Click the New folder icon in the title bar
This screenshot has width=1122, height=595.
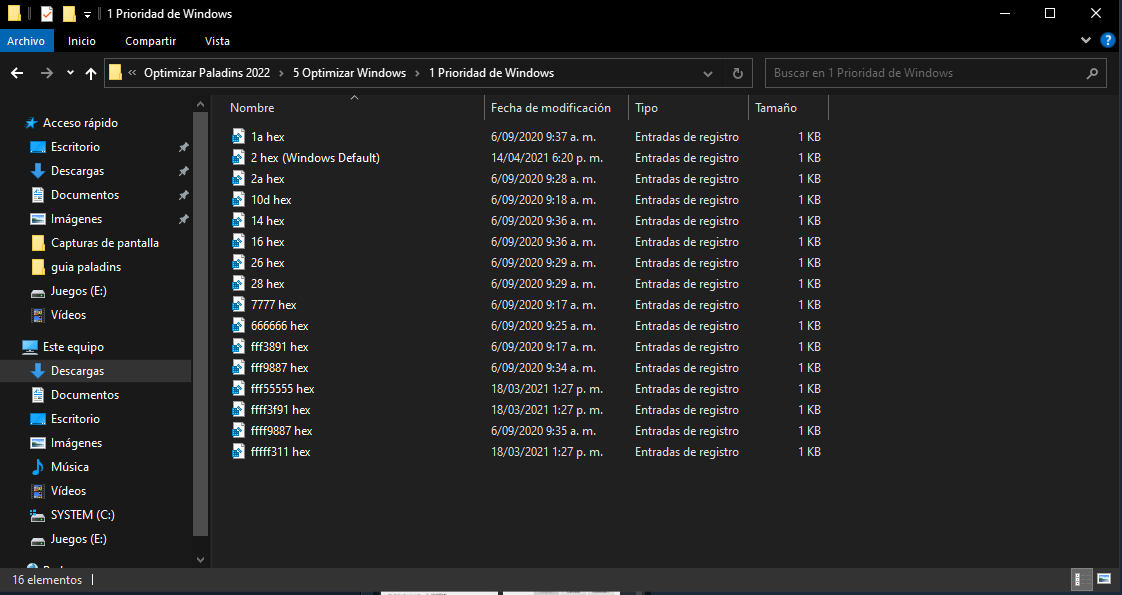coord(69,14)
